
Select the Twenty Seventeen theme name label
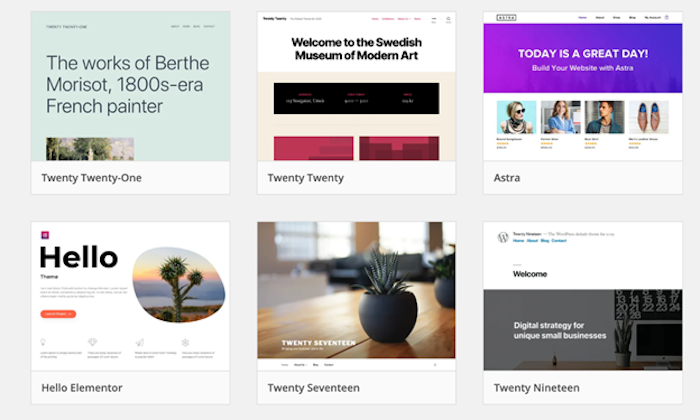[x=313, y=388]
